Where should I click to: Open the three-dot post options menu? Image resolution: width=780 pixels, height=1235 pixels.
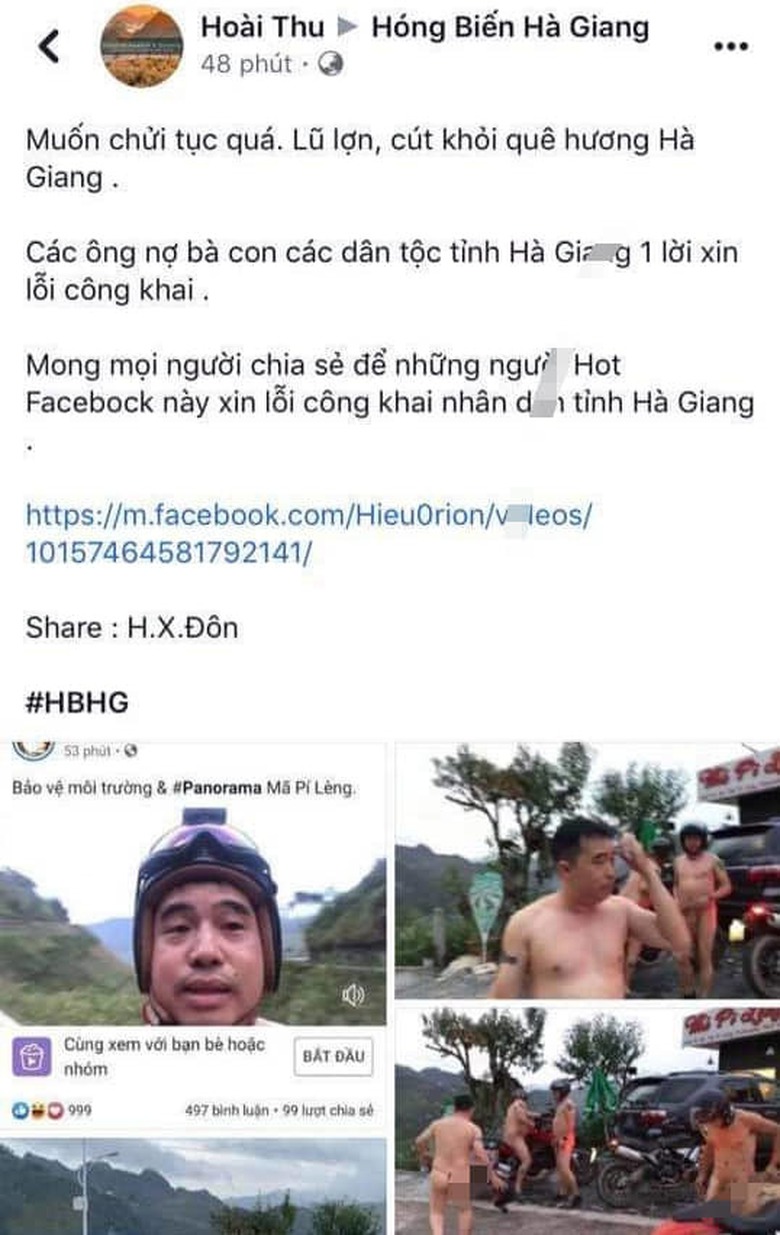point(731,47)
